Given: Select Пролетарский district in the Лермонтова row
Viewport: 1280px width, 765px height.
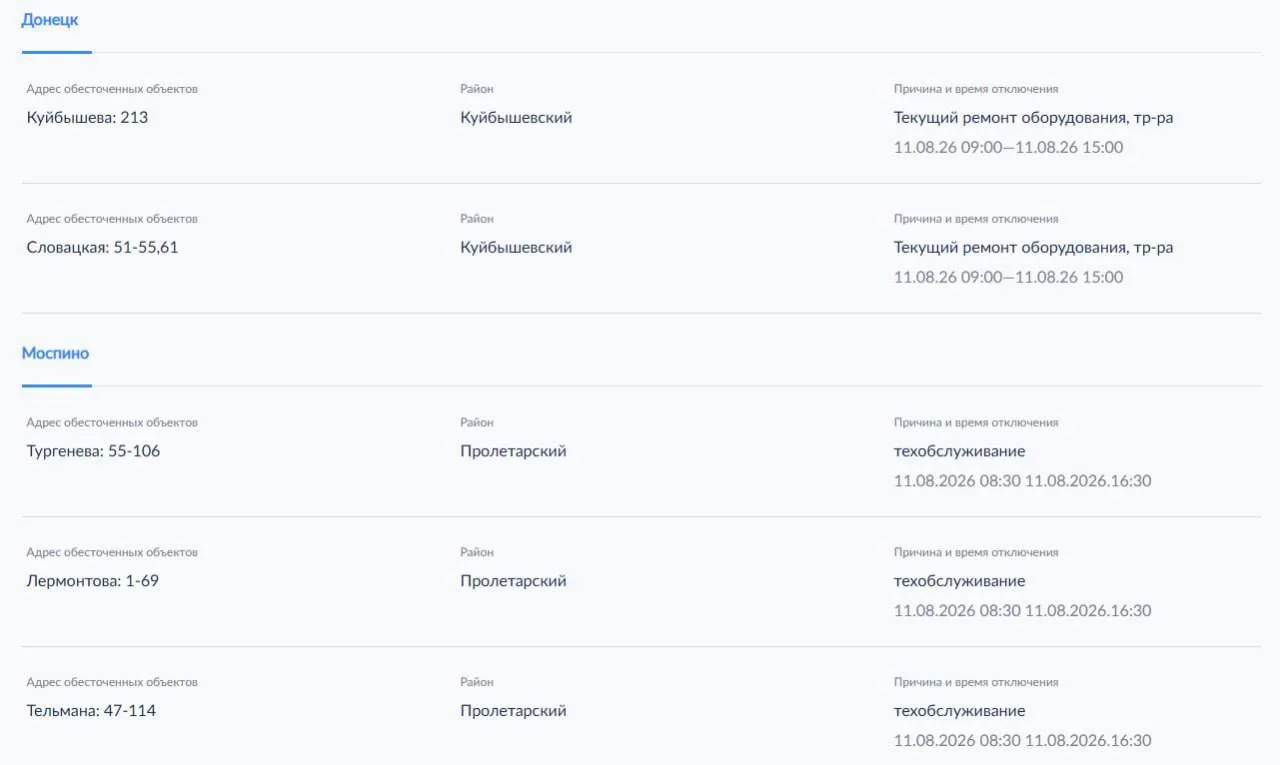Looking at the screenshot, I should [x=513, y=581].
